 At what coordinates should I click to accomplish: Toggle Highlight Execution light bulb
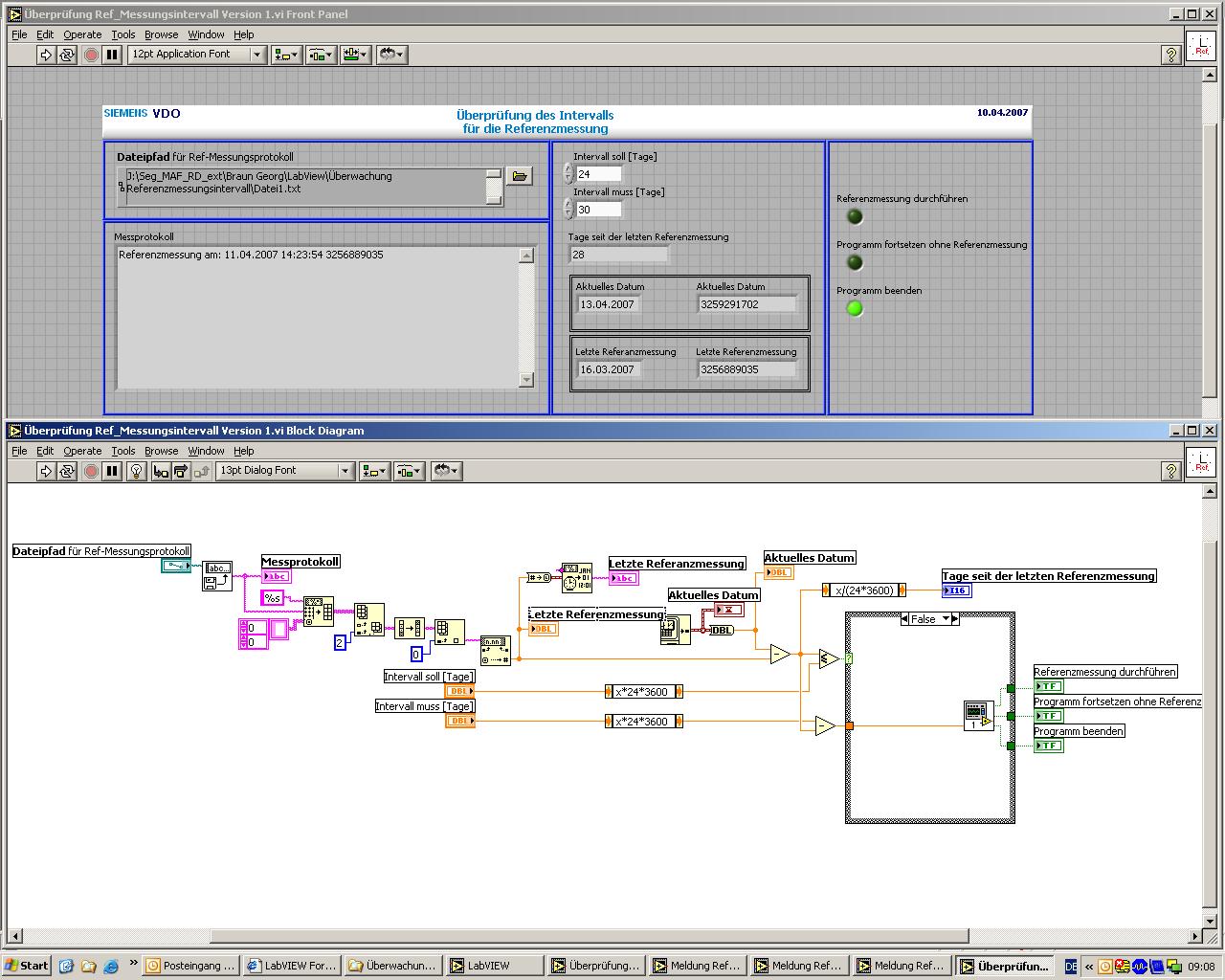click(137, 471)
